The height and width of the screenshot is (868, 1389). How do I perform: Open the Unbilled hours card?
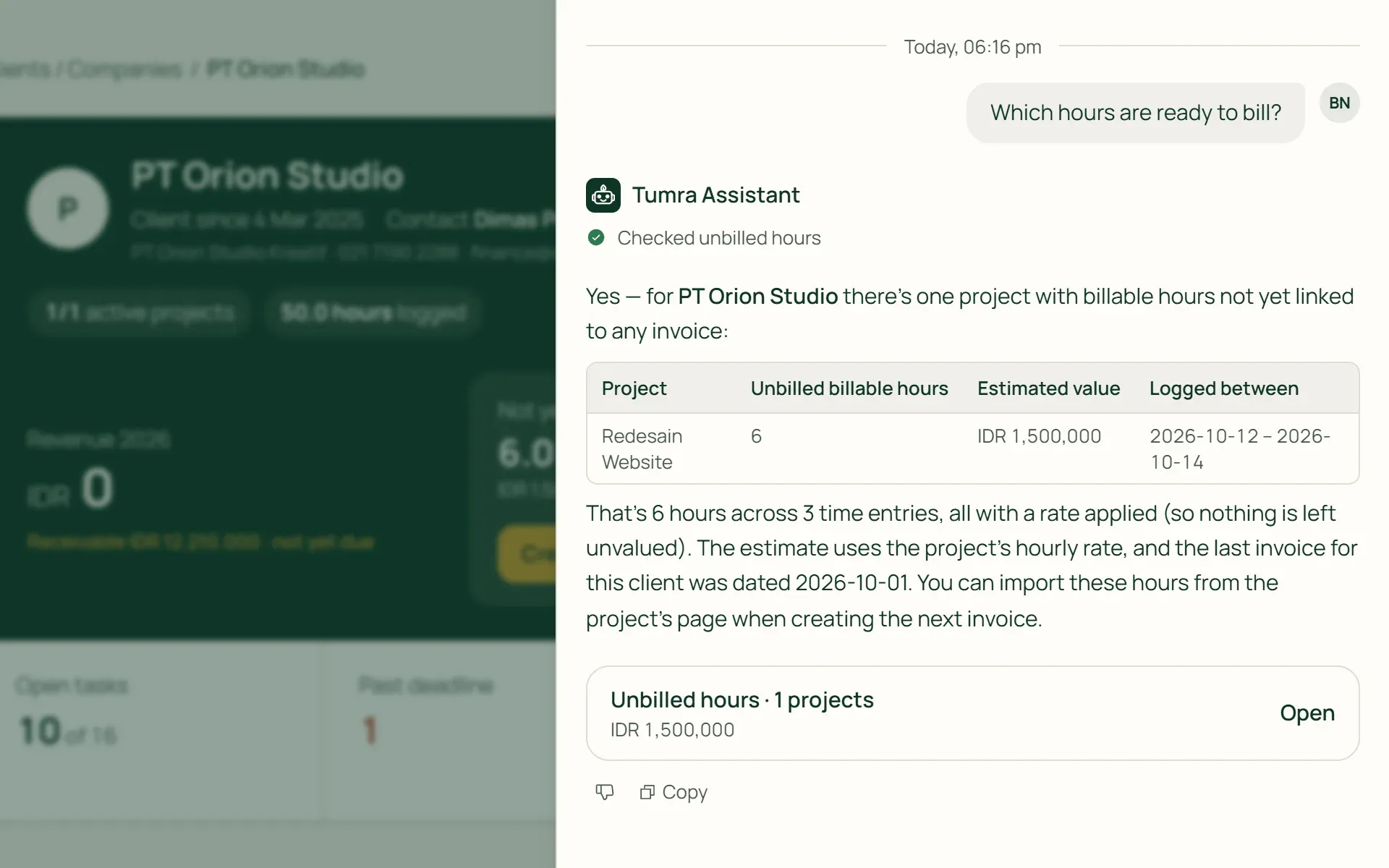pyautogui.click(x=1307, y=712)
